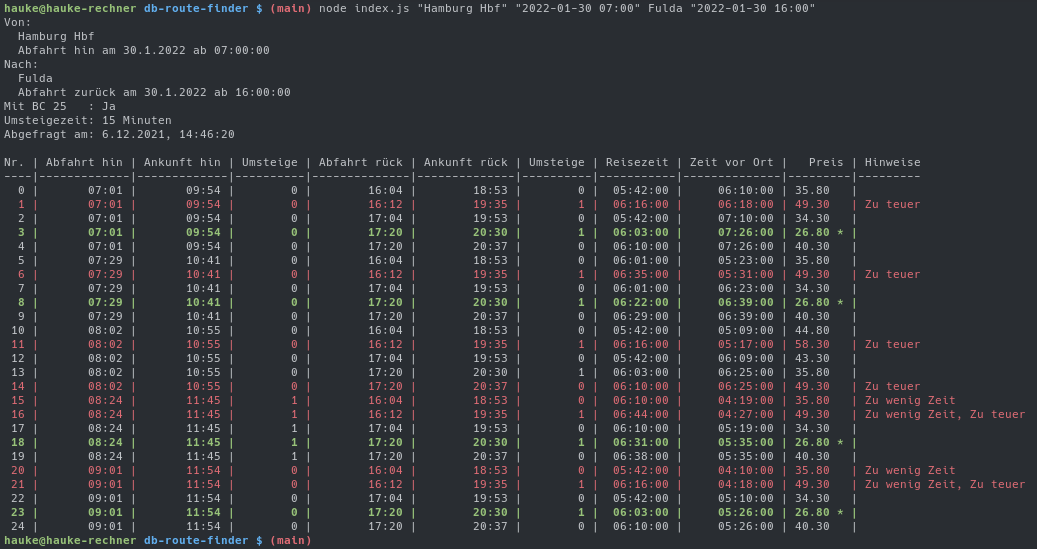Image resolution: width=1037 pixels, height=549 pixels.
Task: Select the line "Abfahrt hin am 30.1.2022 ab 07:00:00"
Action: (144, 50)
